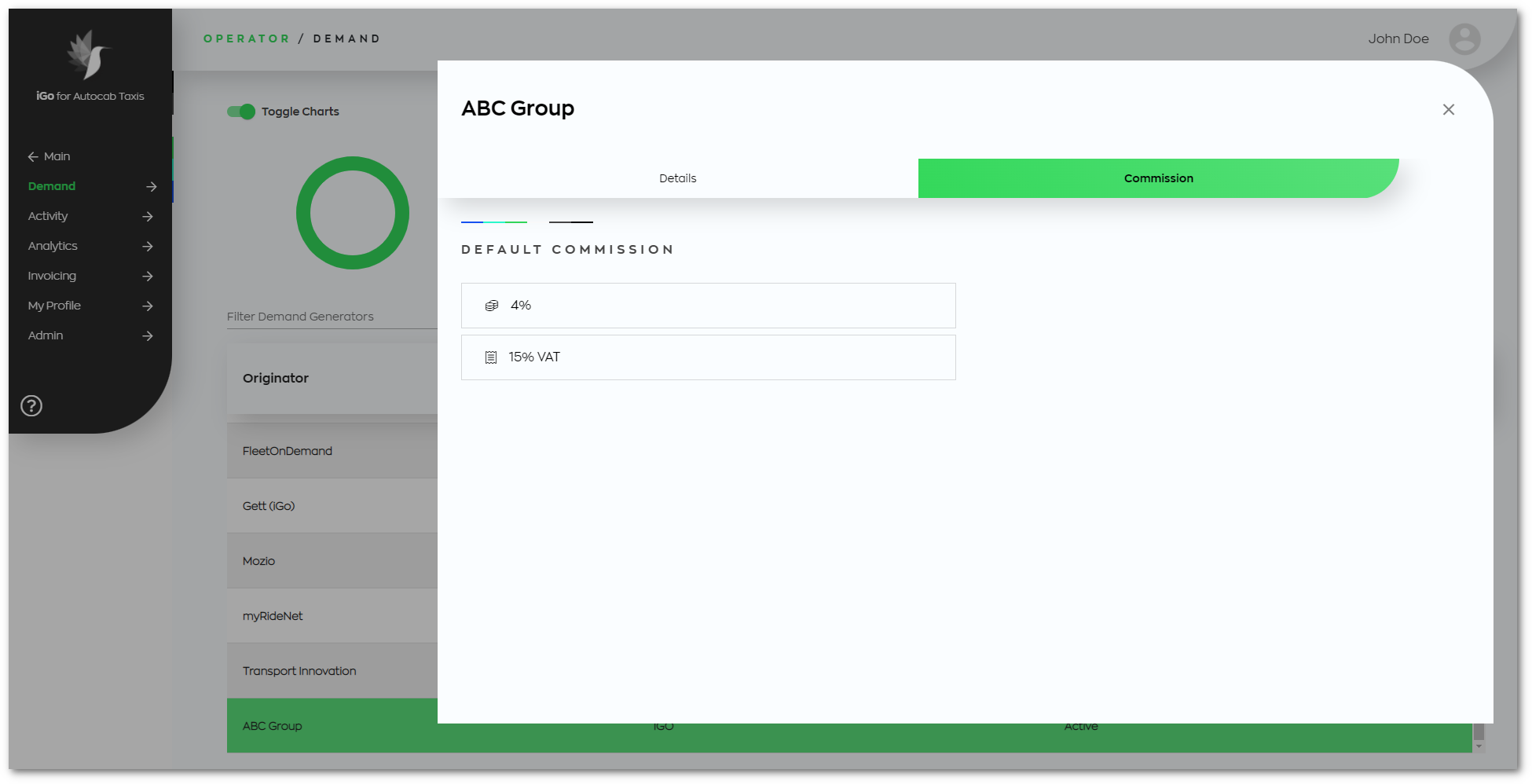This screenshot has width=1532, height=784.
Task: Open Invoicing in the sidebar
Action: tap(52, 276)
